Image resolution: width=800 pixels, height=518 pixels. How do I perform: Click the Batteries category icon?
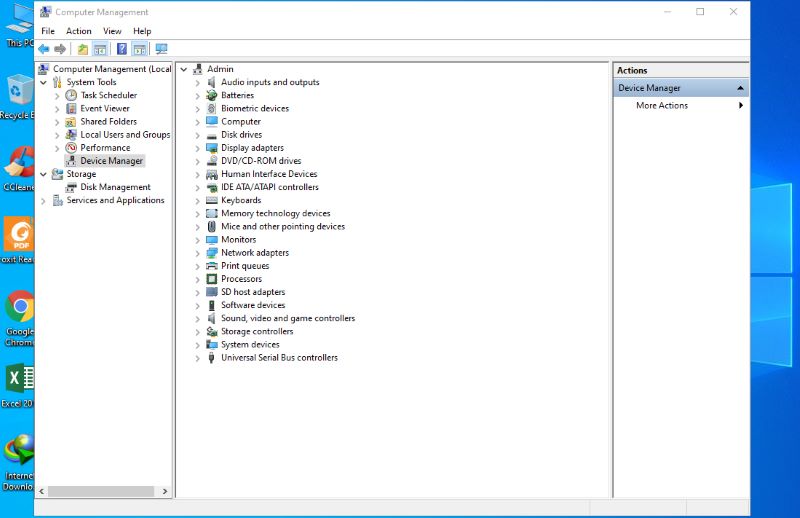click(212, 95)
